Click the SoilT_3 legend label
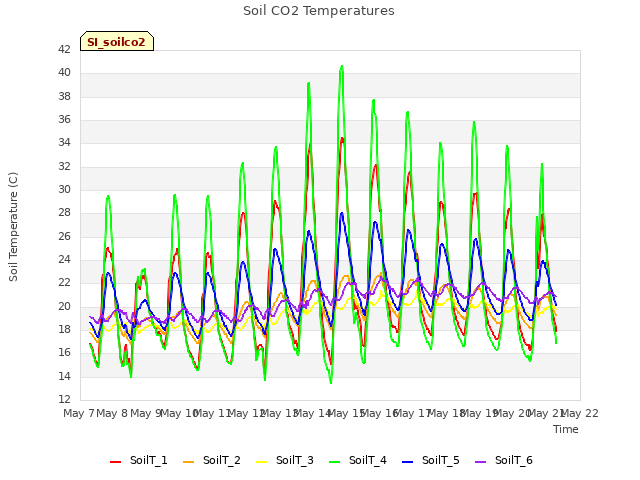Viewport: 640px width, 480px height. tap(295, 460)
